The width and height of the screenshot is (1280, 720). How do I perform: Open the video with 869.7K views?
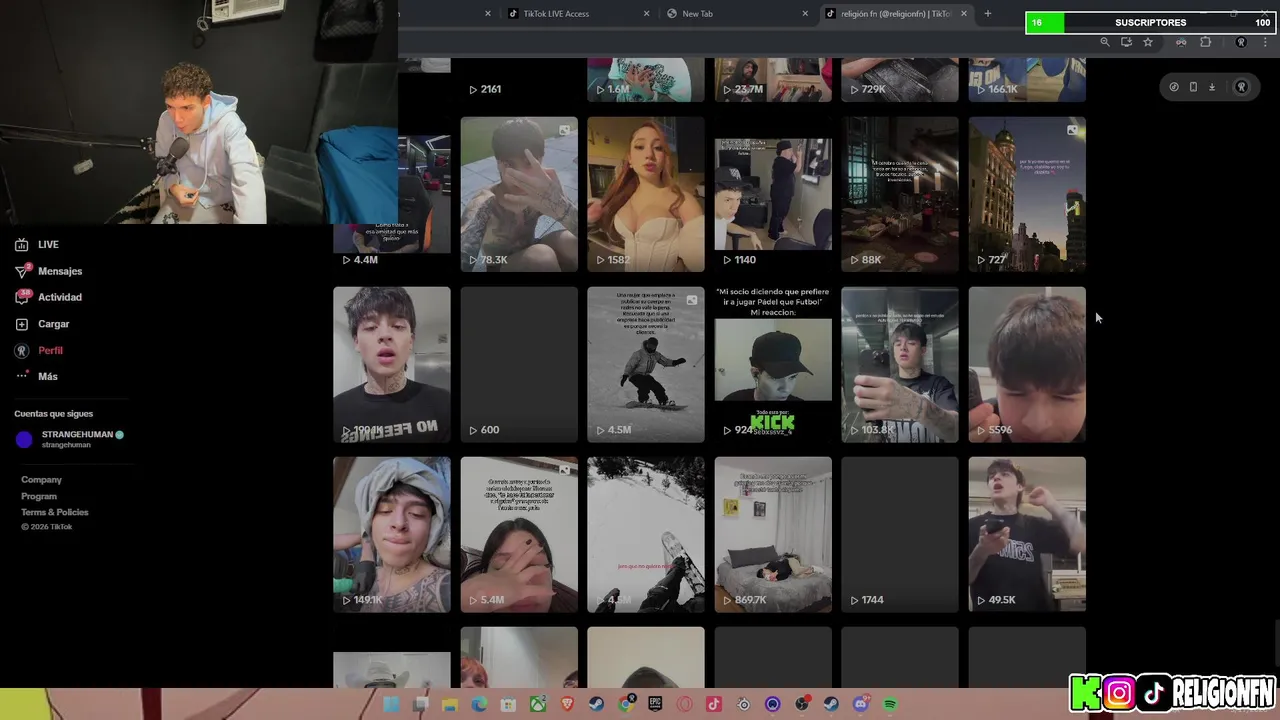pyautogui.click(x=773, y=534)
